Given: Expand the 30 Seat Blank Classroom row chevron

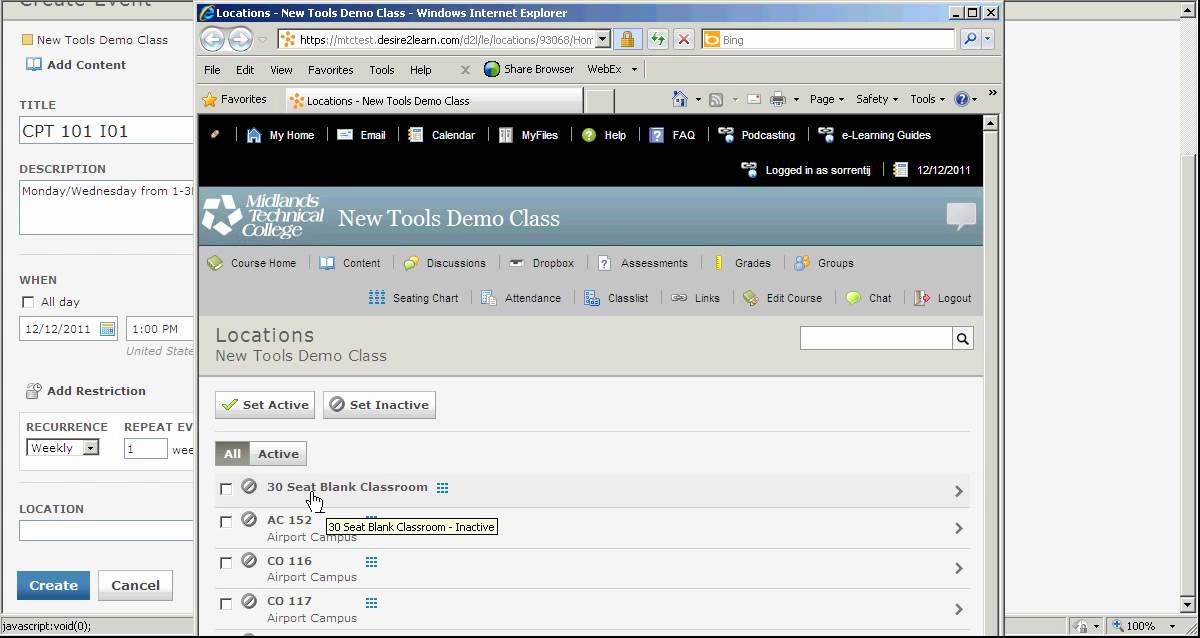Looking at the screenshot, I should click(x=958, y=491).
